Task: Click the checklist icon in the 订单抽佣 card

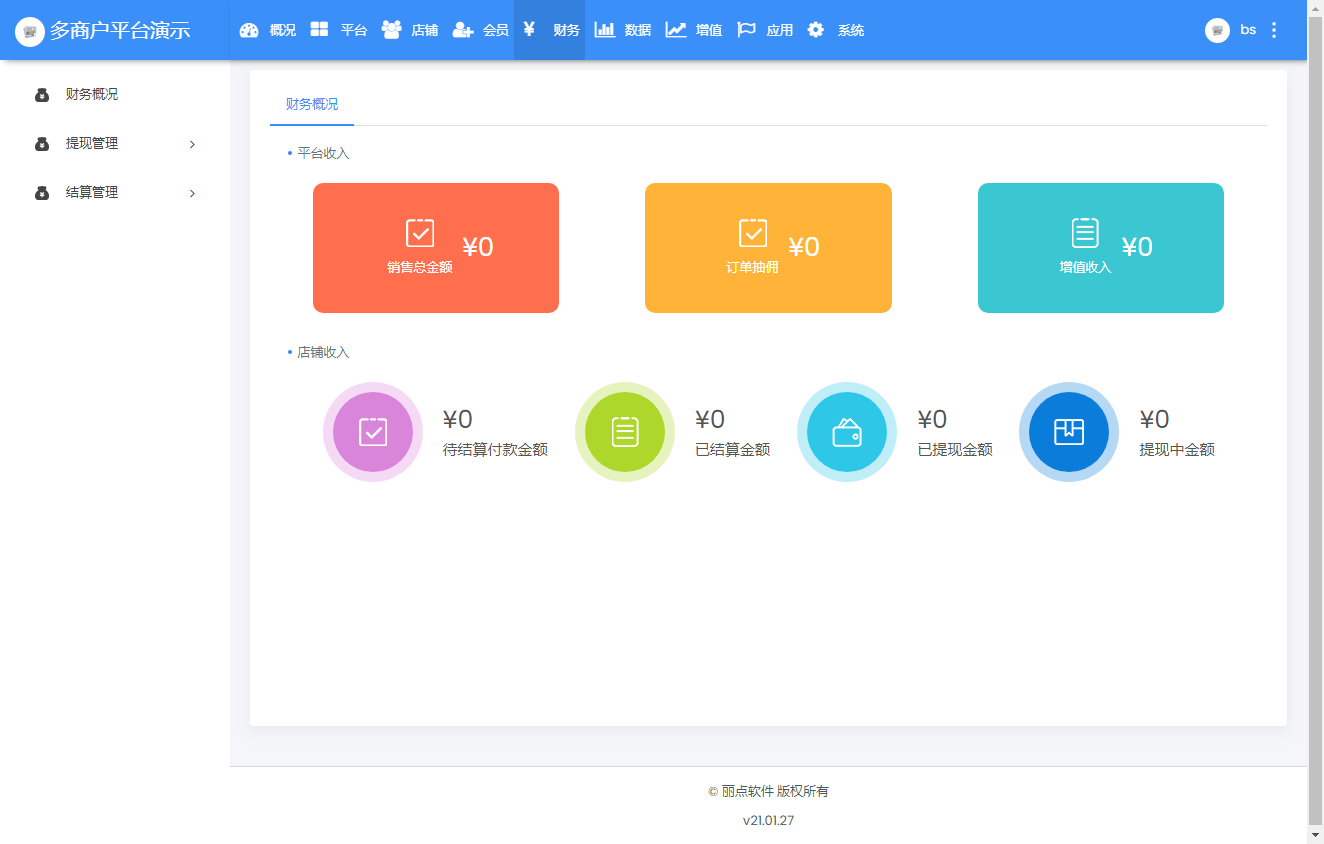Action: pyautogui.click(x=753, y=233)
